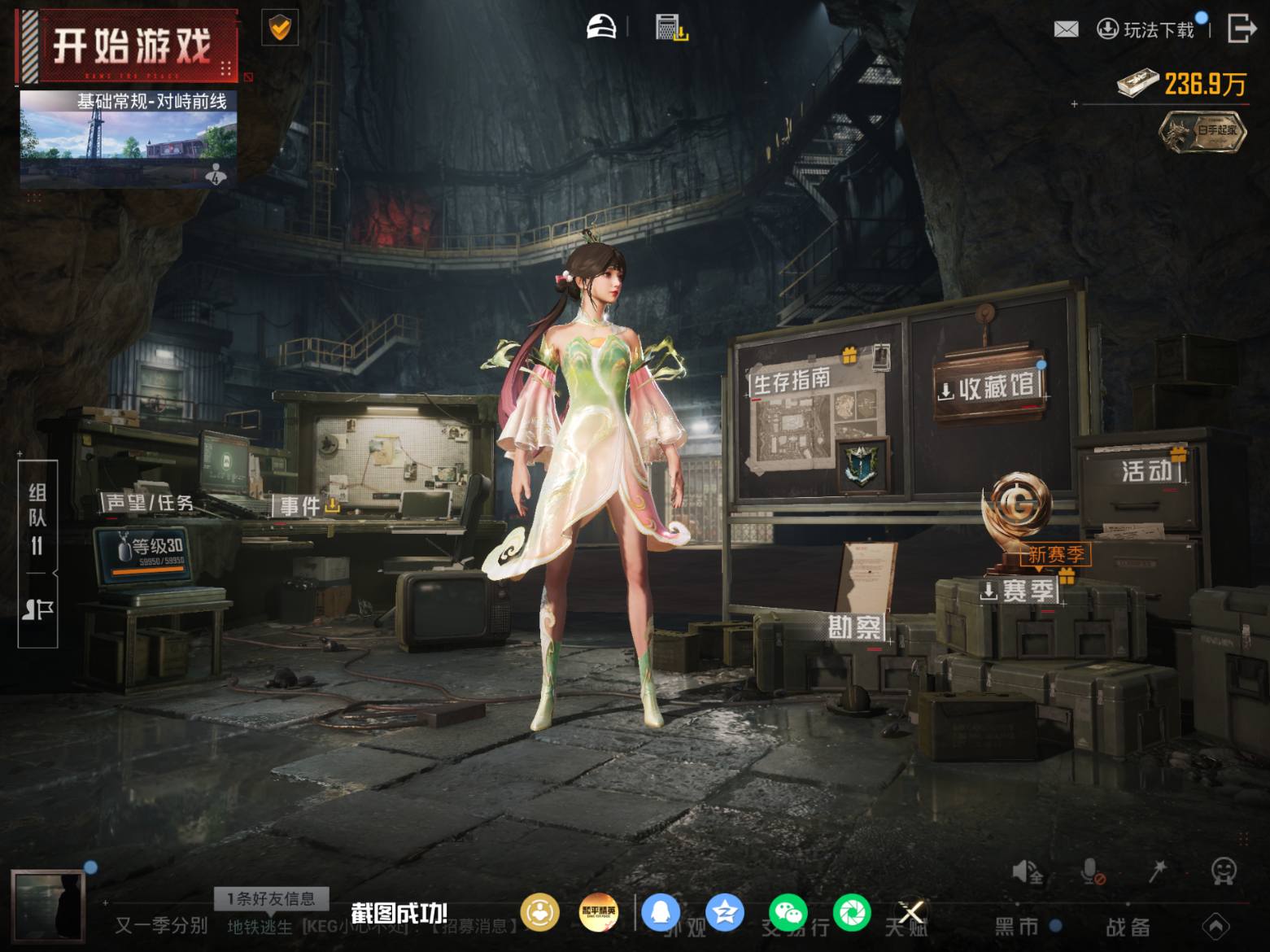Open the 收藏馆 collection sign
The image size is (1270, 952).
coord(989,387)
